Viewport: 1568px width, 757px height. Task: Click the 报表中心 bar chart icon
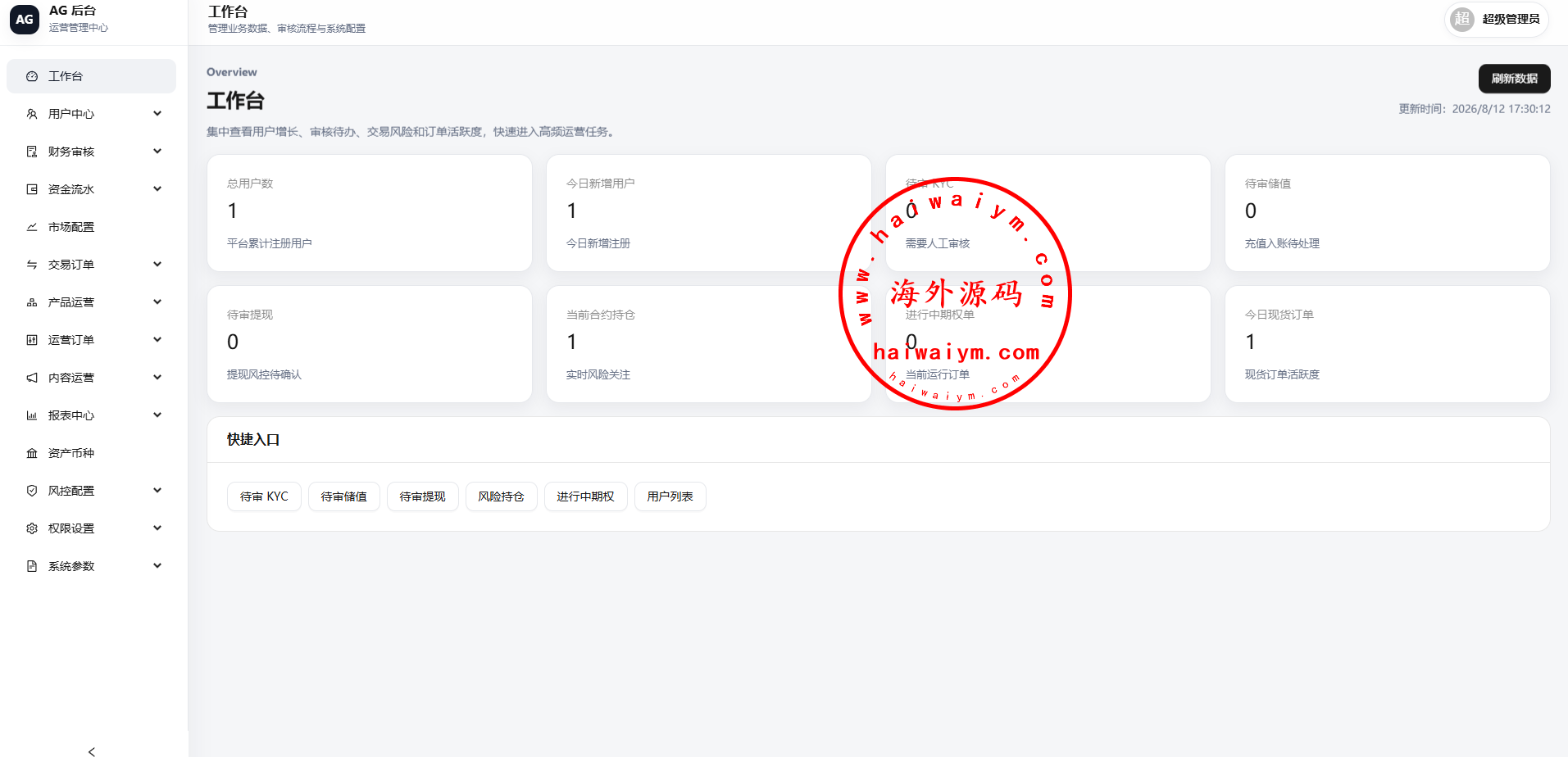point(32,415)
